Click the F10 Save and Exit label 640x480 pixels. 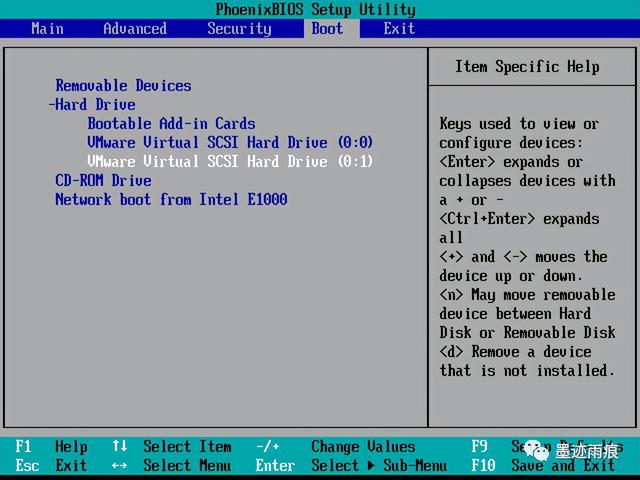(x=543, y=465)
